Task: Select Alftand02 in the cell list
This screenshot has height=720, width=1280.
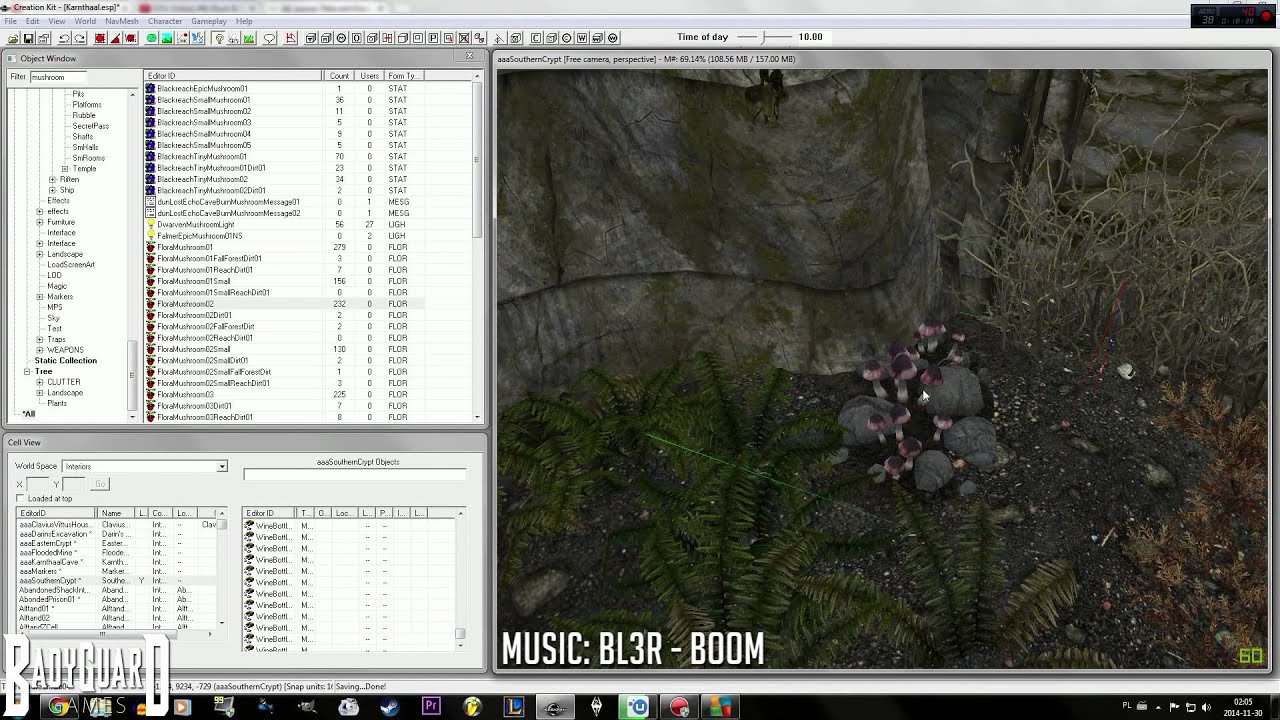Action: pos(34,618)
